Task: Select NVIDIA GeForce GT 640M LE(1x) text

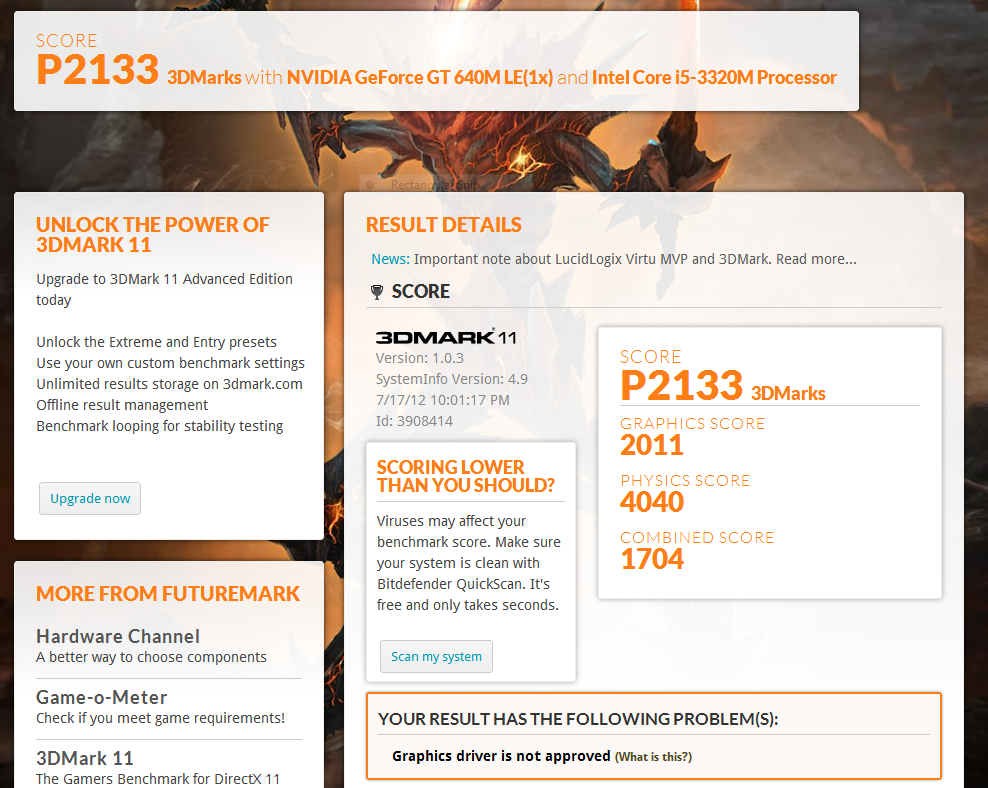Action: pyautogui.click(x=420, y=77)
